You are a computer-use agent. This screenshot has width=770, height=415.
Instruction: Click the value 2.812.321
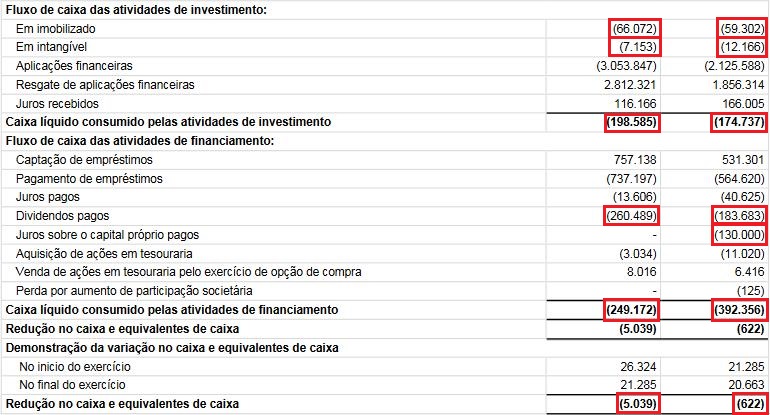click(x=629, y=85)
